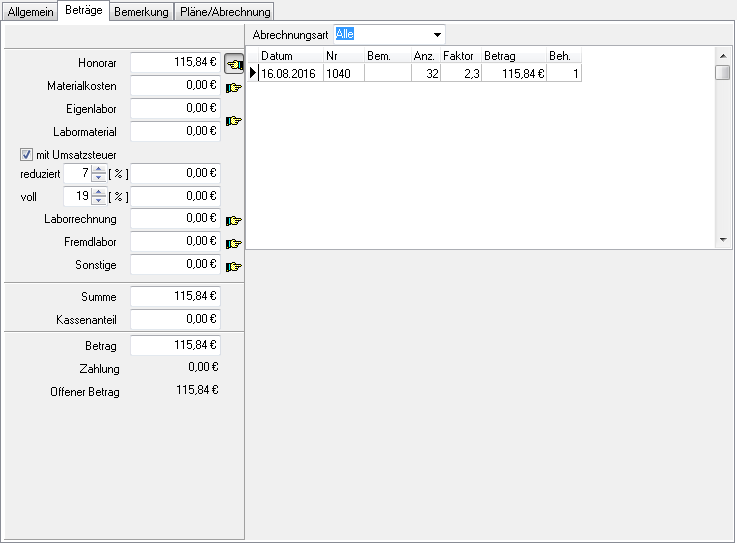Click the hand icon next to Honorar

pyautogui.click(x=234, y=64)
